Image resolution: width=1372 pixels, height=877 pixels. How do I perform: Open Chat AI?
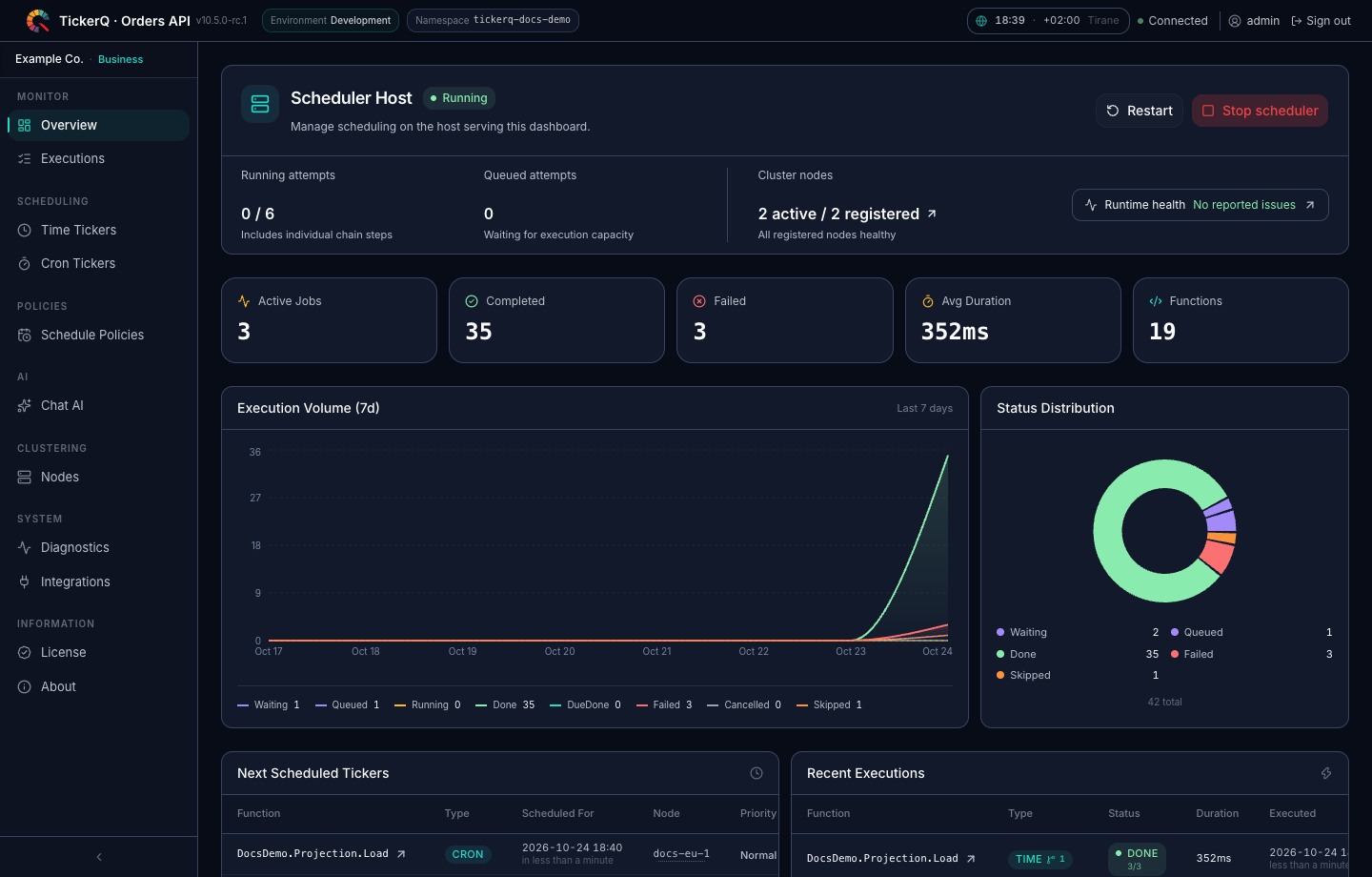(98, 405)
